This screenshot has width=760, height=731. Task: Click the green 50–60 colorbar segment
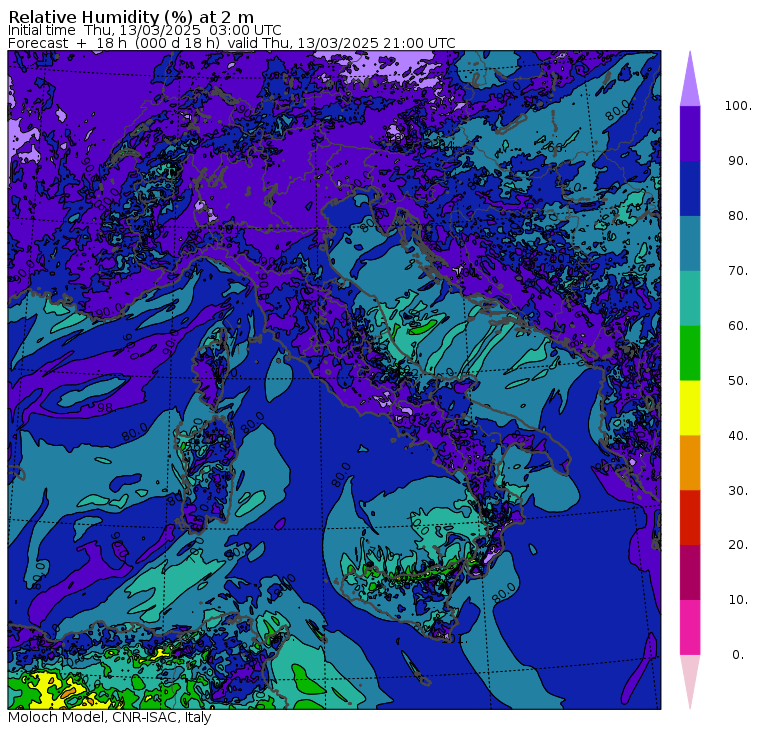[x=690, y=353]
